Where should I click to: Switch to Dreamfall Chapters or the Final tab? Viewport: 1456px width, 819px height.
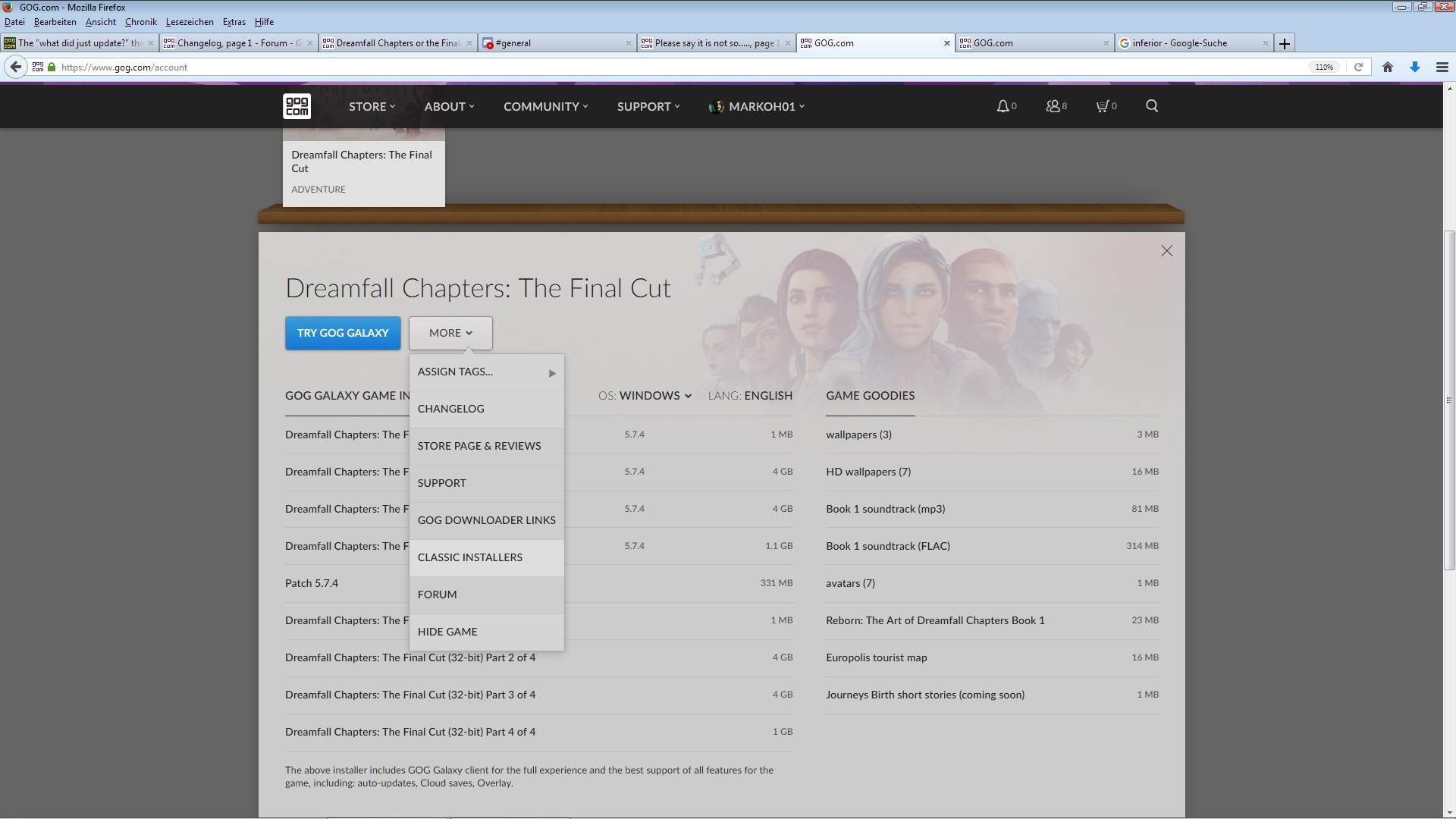point(397,43)
